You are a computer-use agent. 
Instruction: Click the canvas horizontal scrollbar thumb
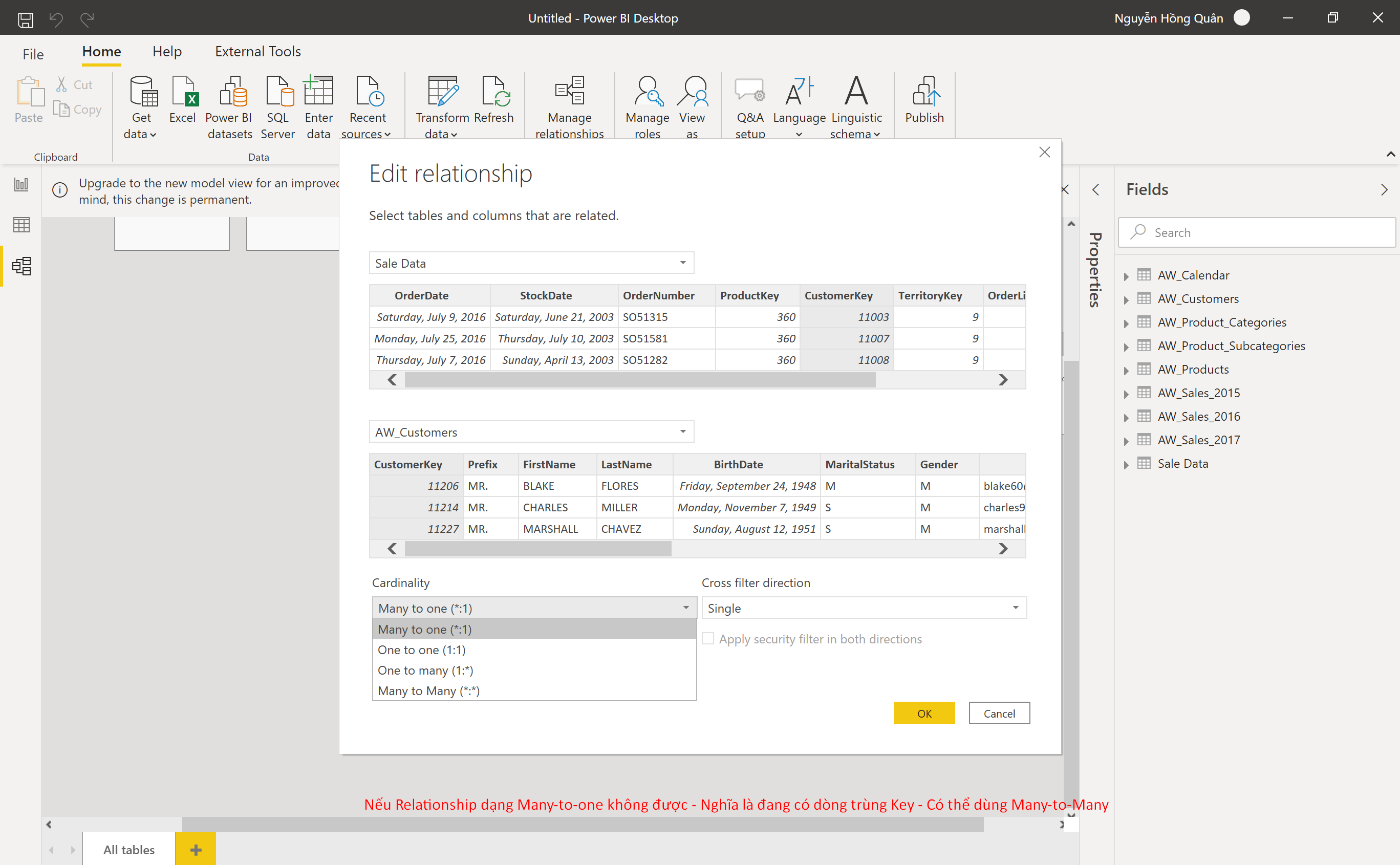click(583, 825)
